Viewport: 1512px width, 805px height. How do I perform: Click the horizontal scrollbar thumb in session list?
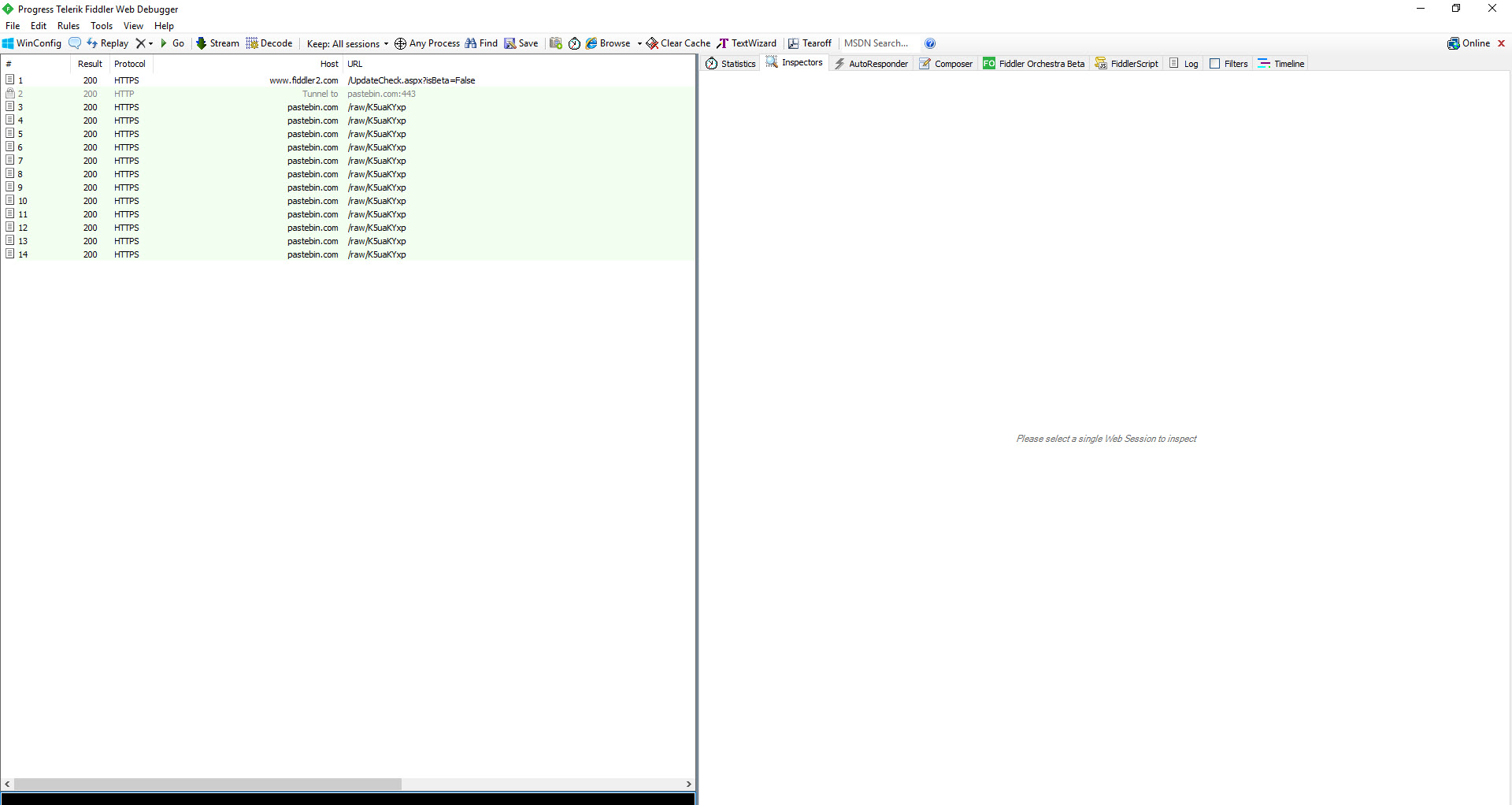coord(208,784)
